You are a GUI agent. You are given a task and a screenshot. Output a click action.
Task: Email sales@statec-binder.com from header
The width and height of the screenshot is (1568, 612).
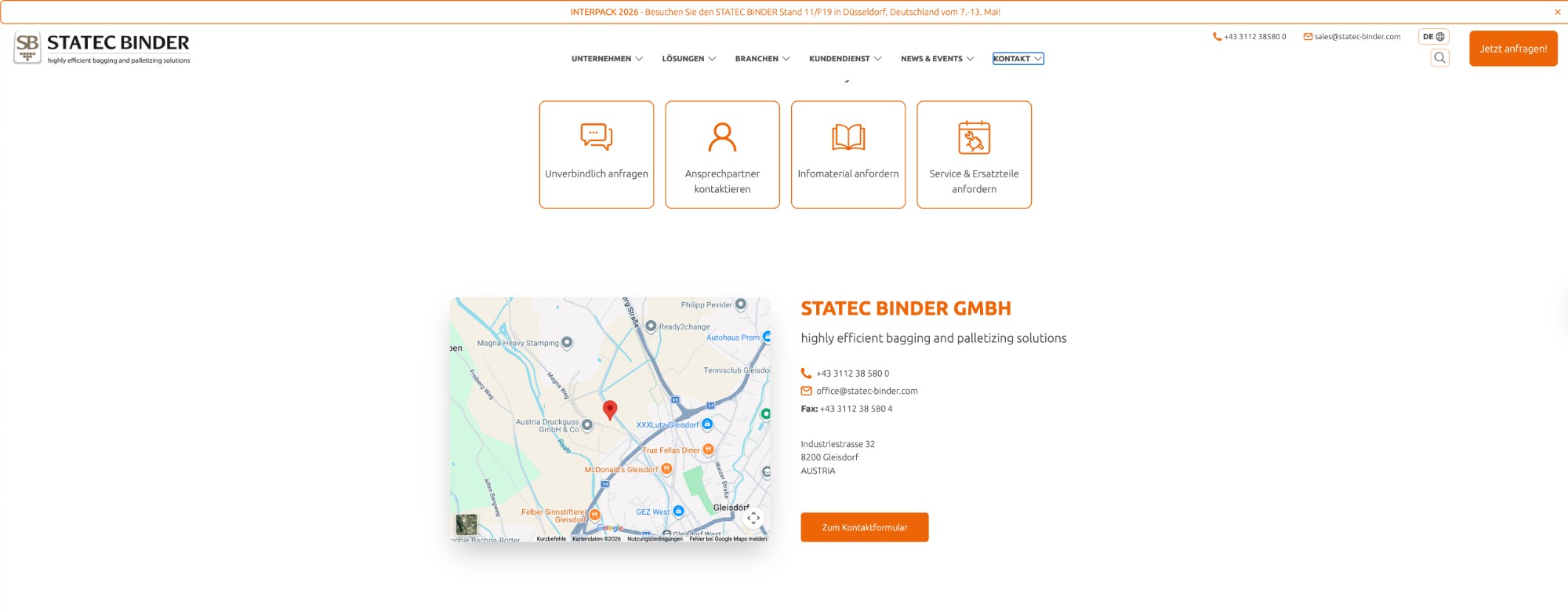(x=1357, y=37)
